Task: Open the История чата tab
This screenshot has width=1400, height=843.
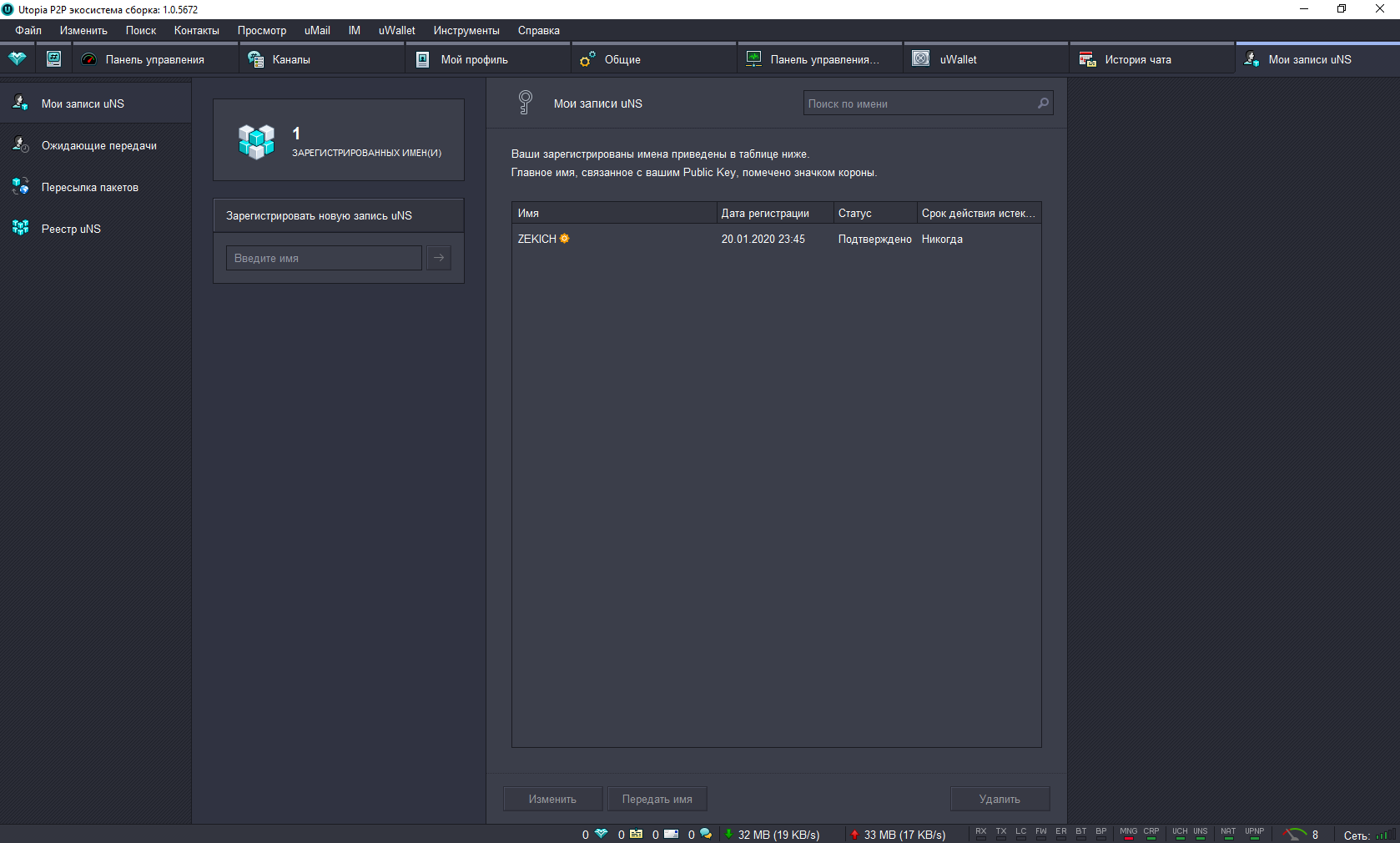Action: (x=1152, y=59)
